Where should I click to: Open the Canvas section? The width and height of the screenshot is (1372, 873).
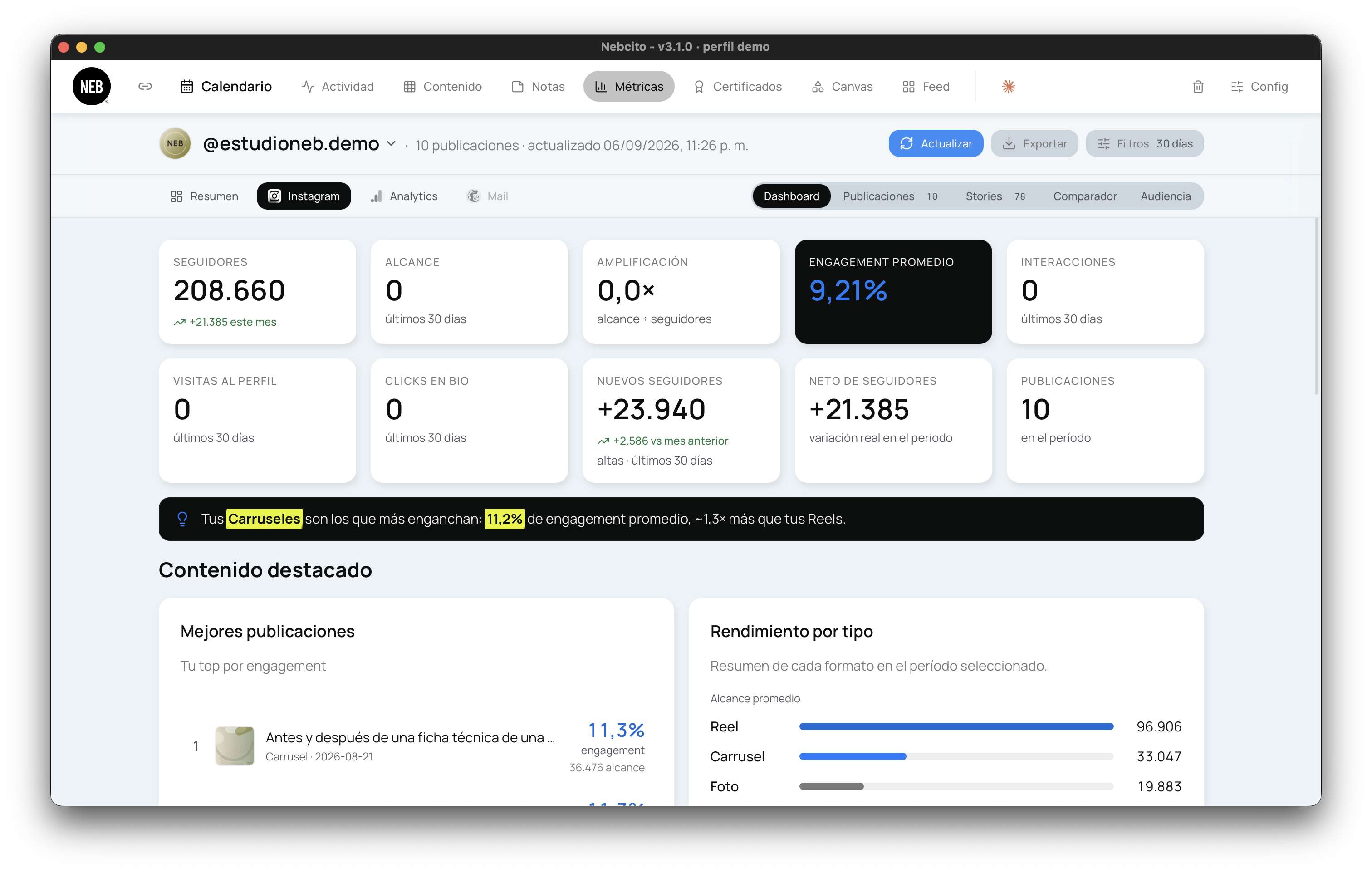point(843,87)
